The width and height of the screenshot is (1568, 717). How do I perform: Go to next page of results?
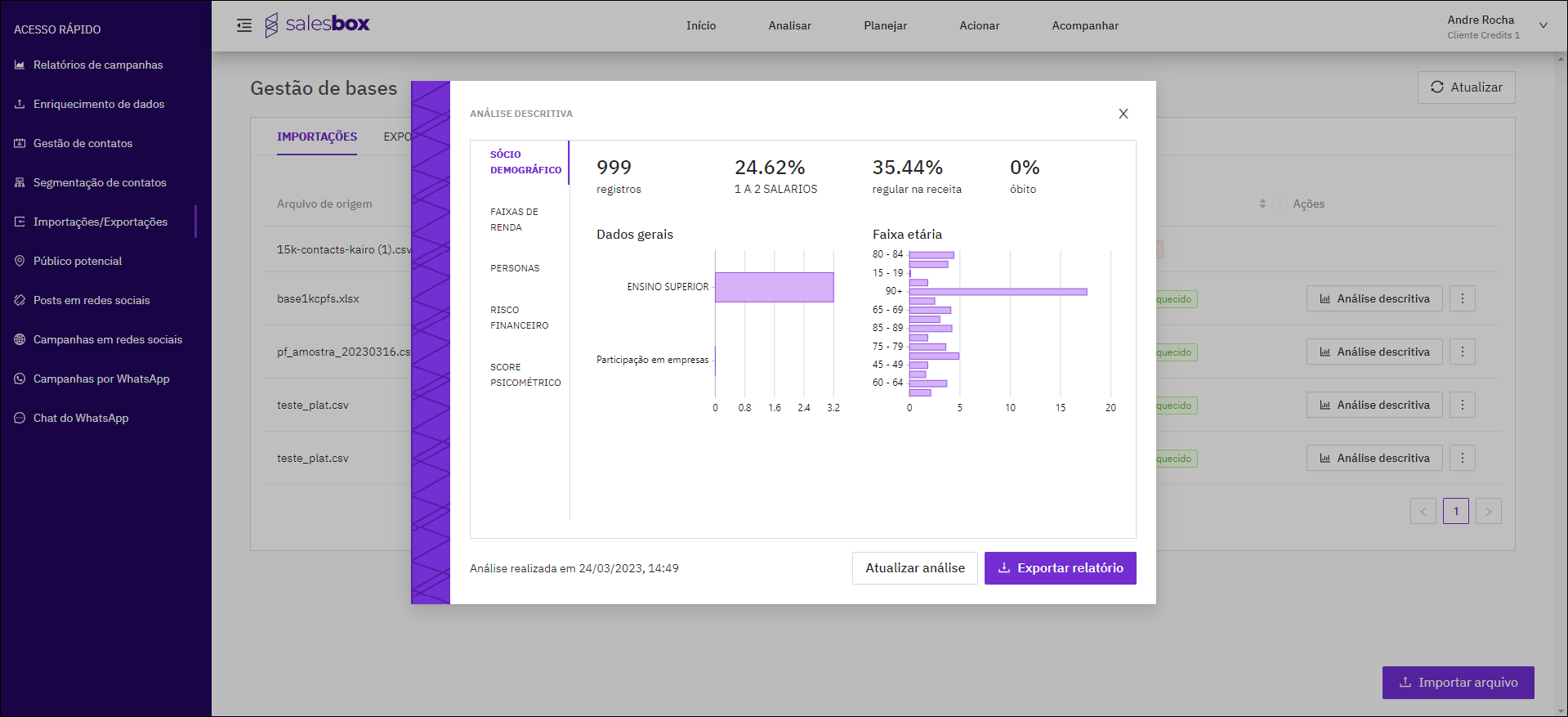click(x=1488, y=511)
